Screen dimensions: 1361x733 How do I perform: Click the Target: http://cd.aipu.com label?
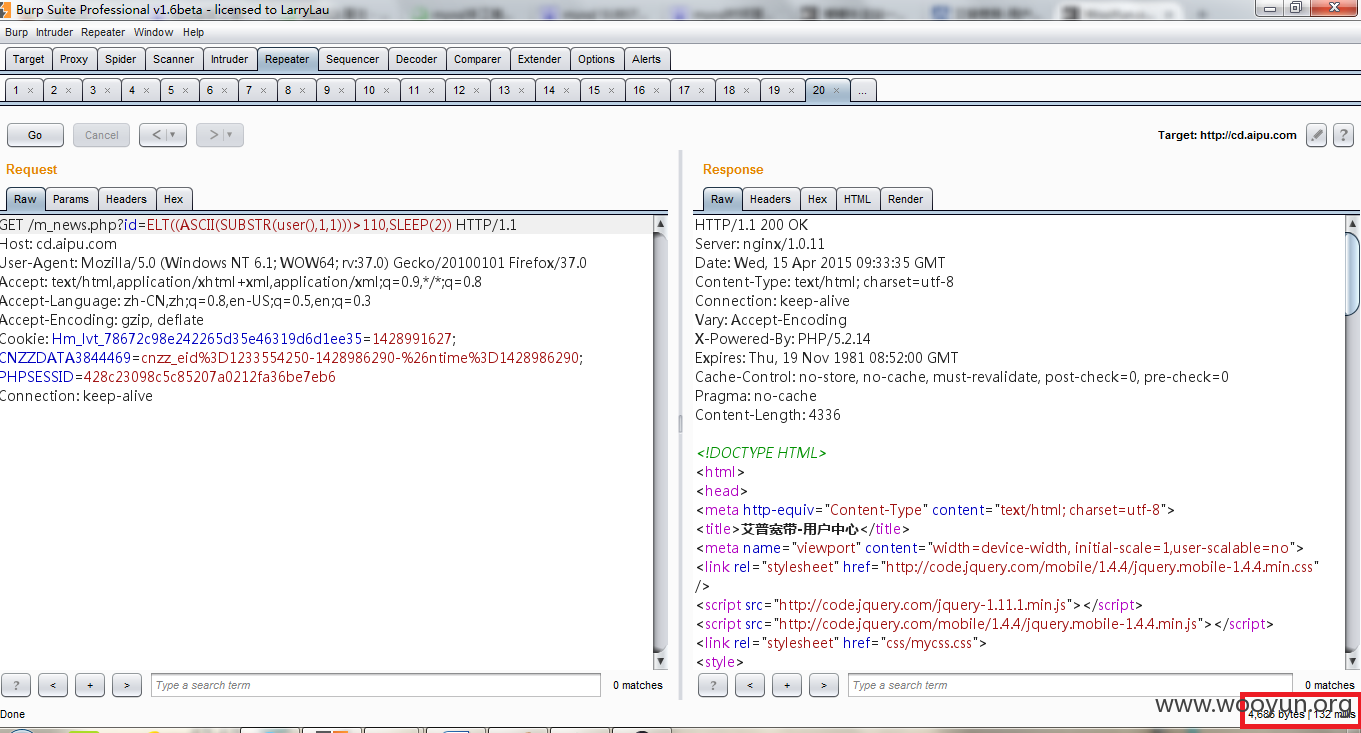point(1227,135)
